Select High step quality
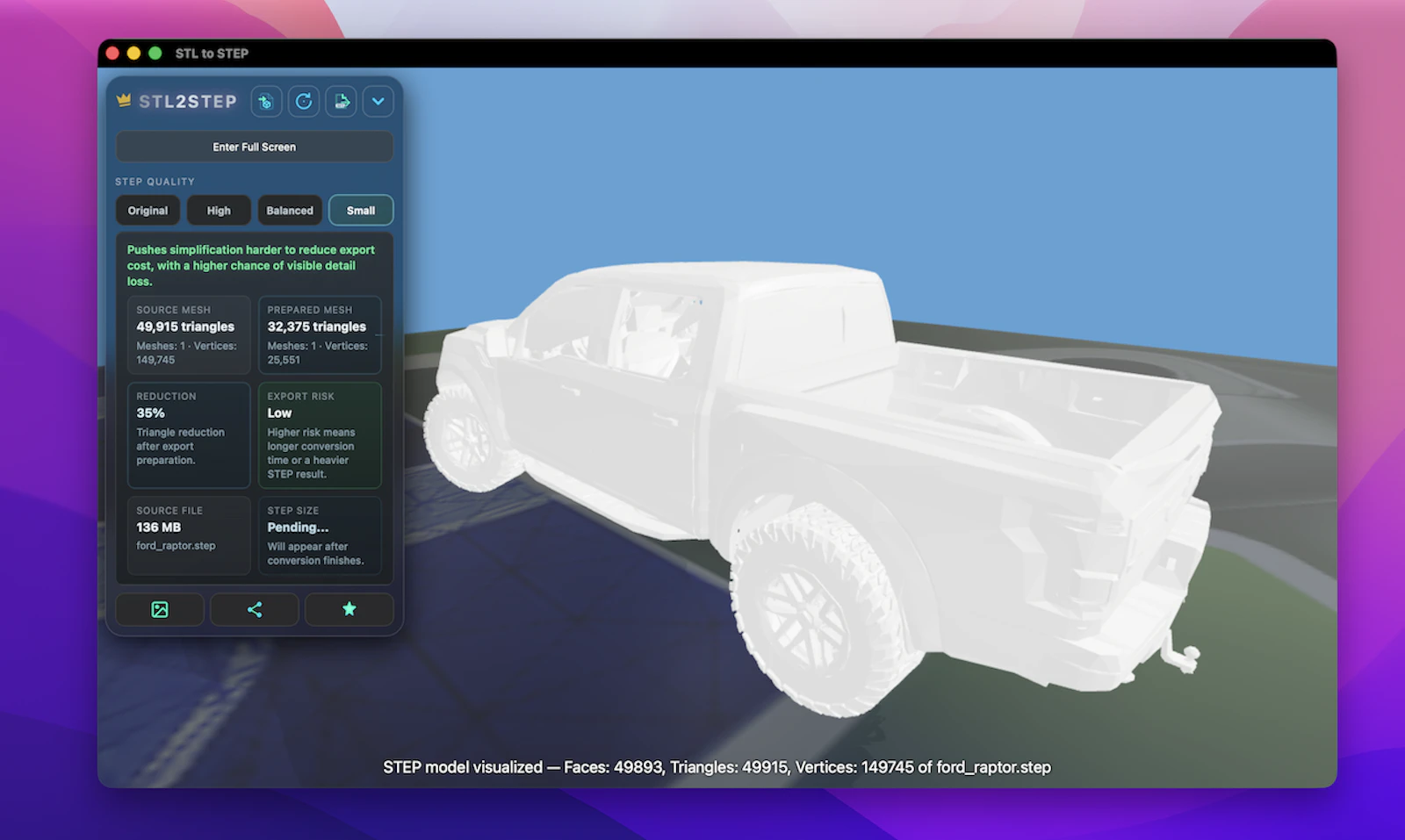The image size is (1405, 840). [219, 211]
